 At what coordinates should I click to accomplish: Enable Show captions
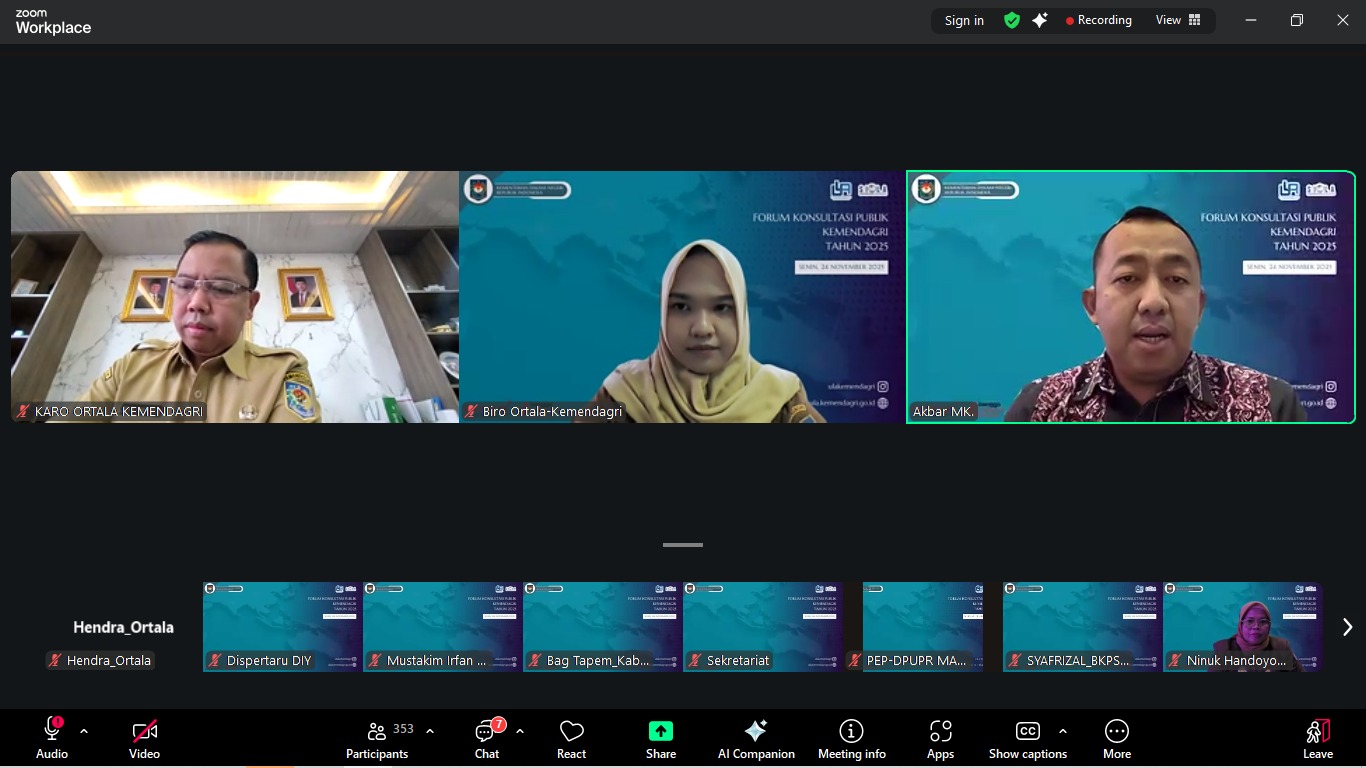pyautogui.click(x=1028, y=739)
